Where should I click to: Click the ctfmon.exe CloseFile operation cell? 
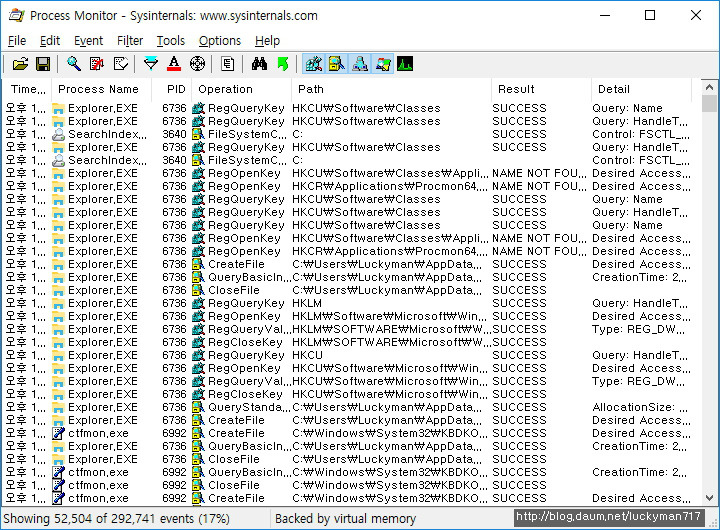pos(234,485)
